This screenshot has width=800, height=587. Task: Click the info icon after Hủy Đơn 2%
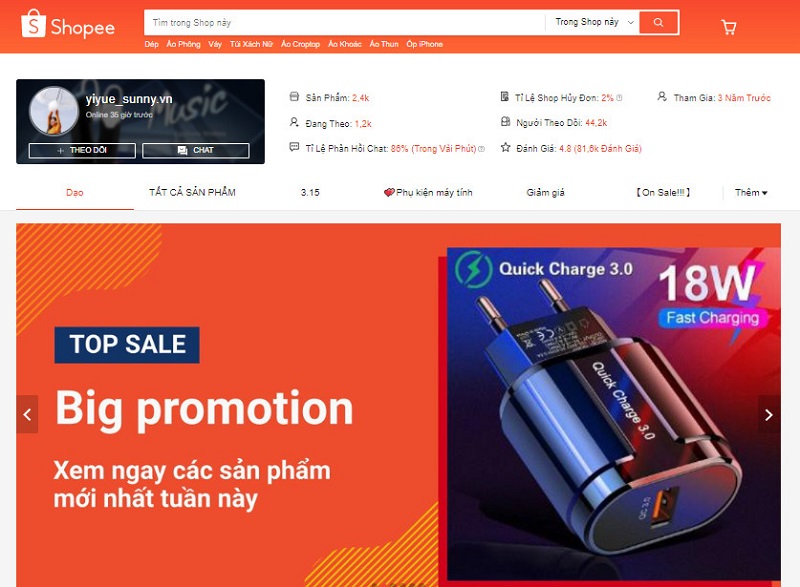[619, 98]
